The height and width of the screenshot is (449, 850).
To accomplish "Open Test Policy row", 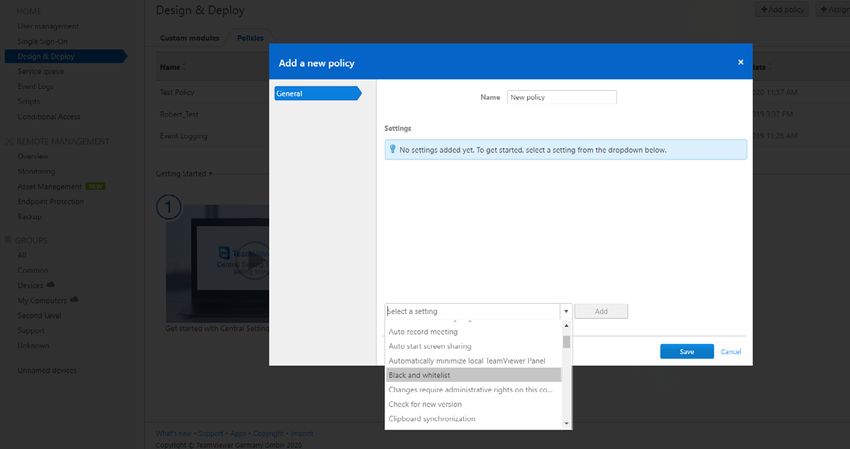I will click(177, 92).
